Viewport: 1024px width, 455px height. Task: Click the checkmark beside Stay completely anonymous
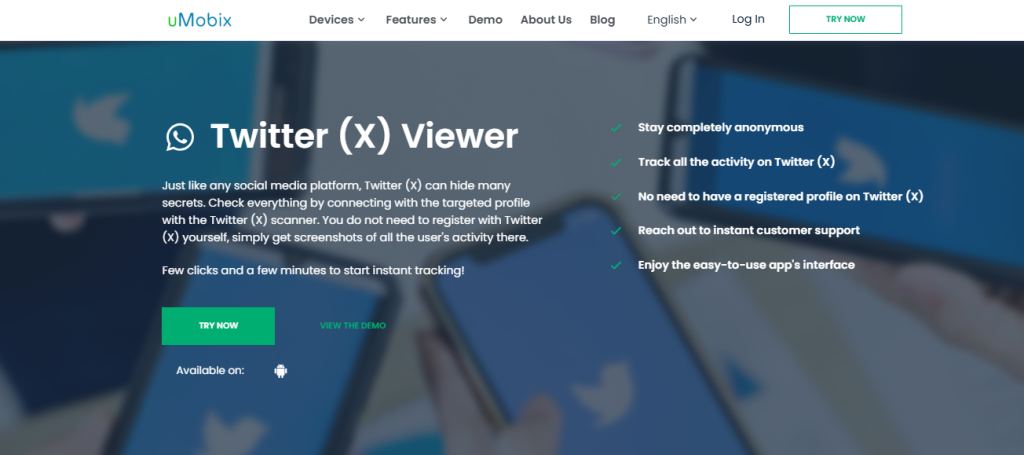616,128
